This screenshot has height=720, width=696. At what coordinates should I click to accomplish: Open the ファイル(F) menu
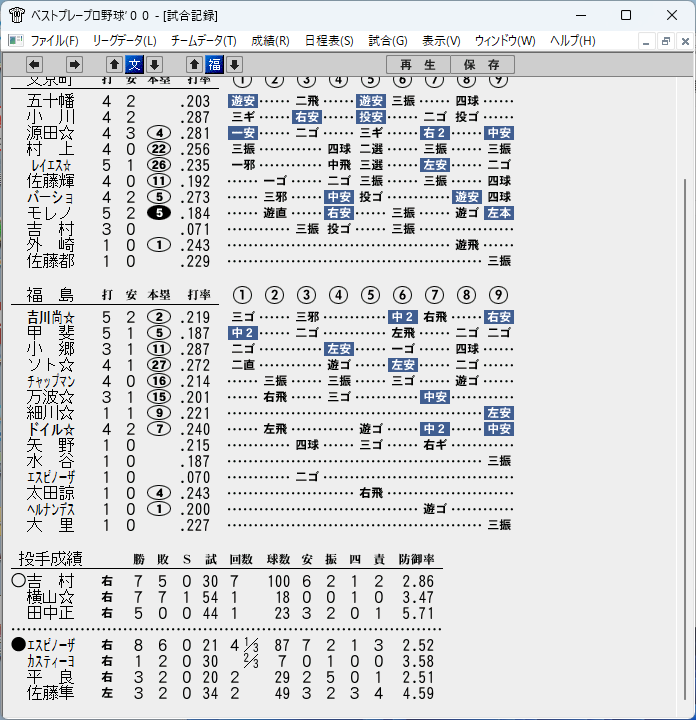(x=55, y=41)
